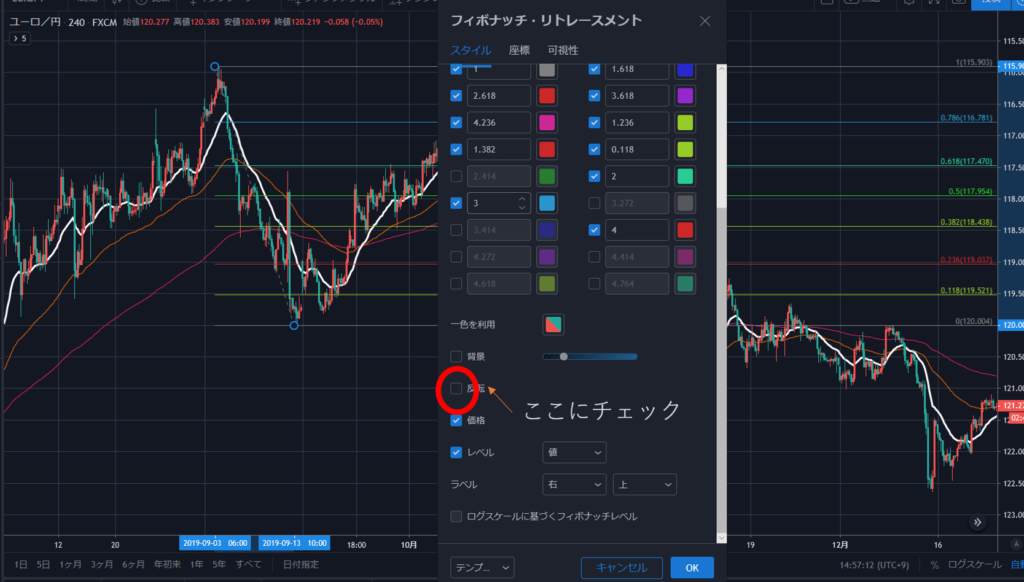1024x582 pixels.
Task: Open the テンプレート template dropdown
Action: point(482,568)
